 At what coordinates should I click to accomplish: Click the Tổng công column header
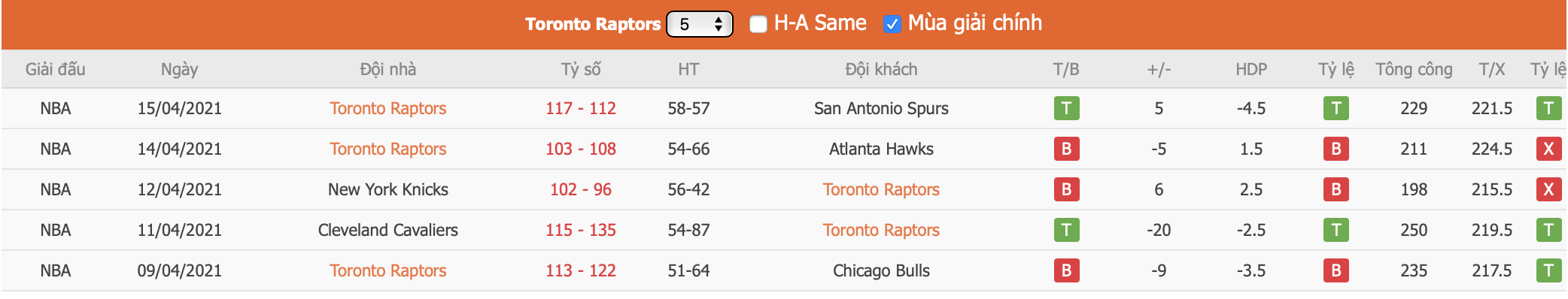click(x=1414, y=69)
